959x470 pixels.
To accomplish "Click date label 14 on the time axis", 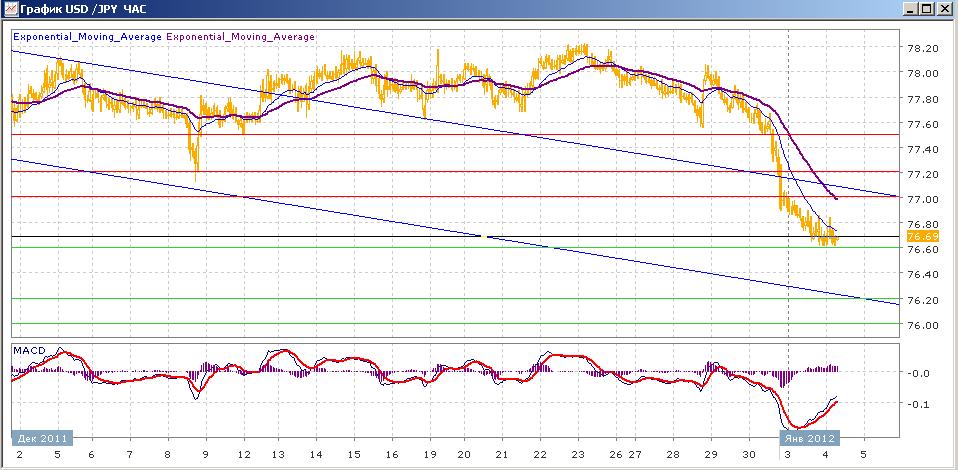I will (x=316, y=455).
